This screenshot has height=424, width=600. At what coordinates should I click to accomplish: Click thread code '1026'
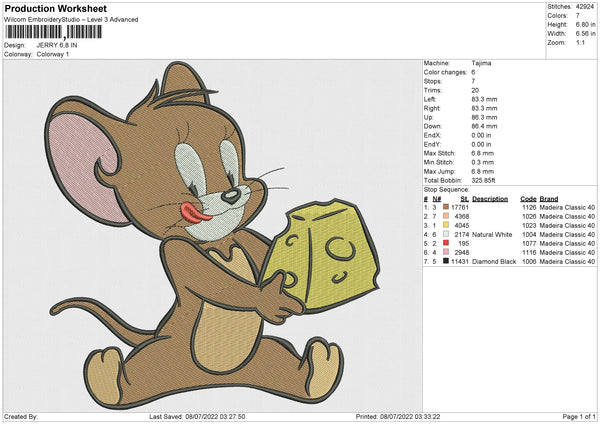tap(529, 216)
